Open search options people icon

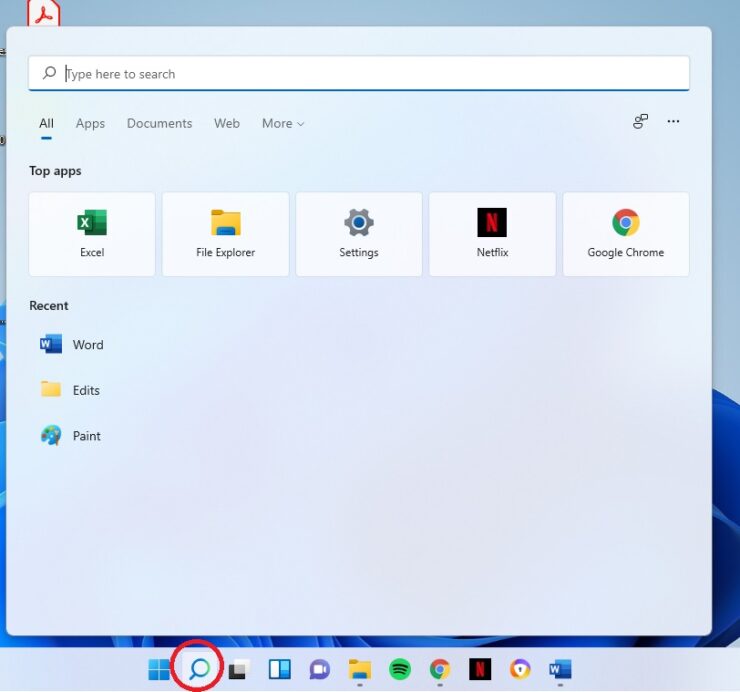coord(640,121)
